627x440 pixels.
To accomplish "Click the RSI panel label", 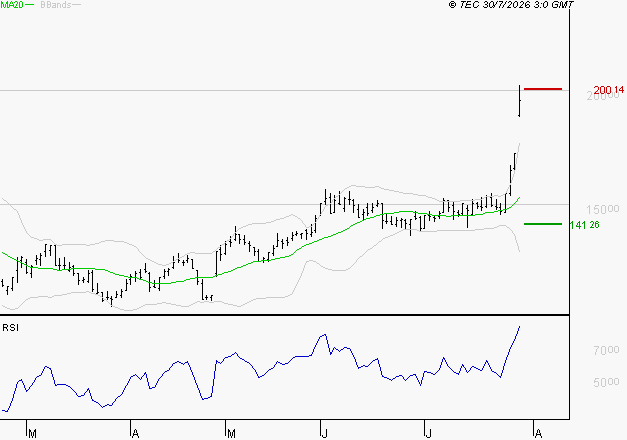I will [x=10, y=328].
